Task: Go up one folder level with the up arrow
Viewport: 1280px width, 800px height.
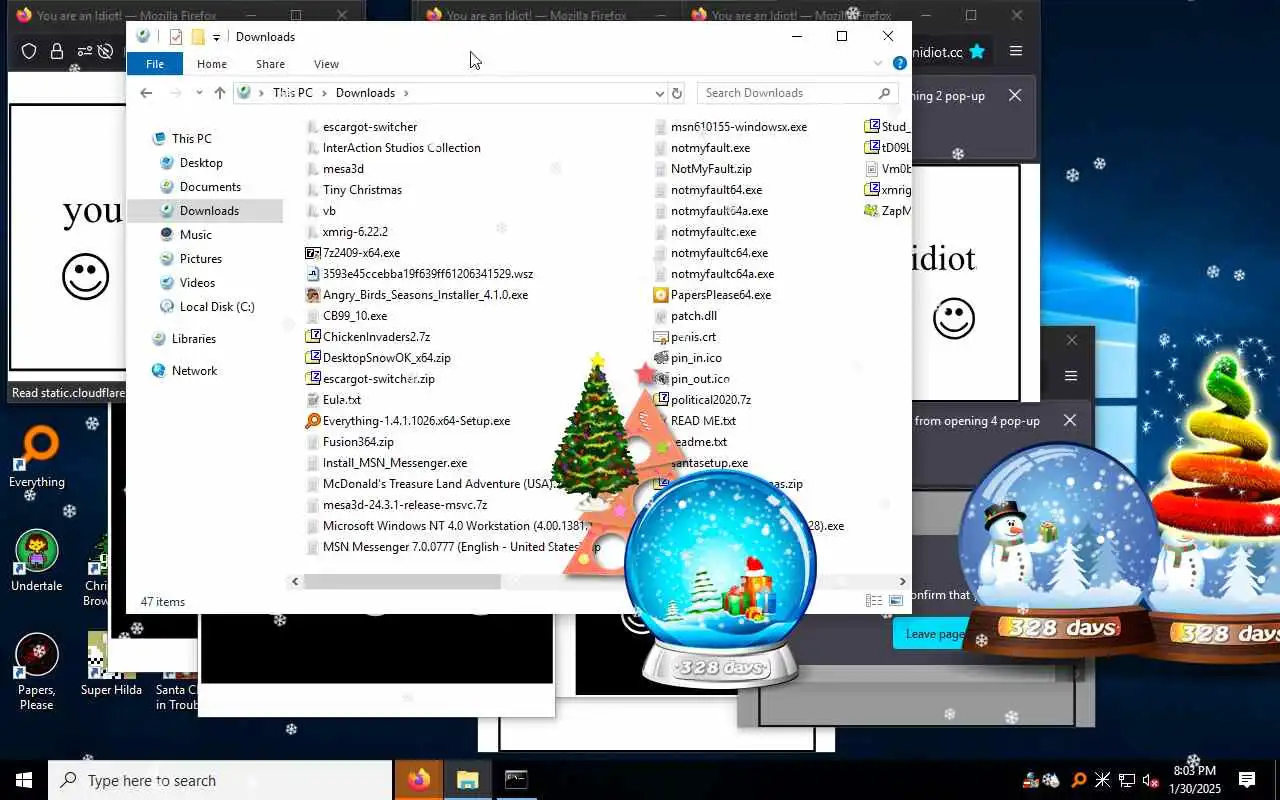Action: (220, 93)
